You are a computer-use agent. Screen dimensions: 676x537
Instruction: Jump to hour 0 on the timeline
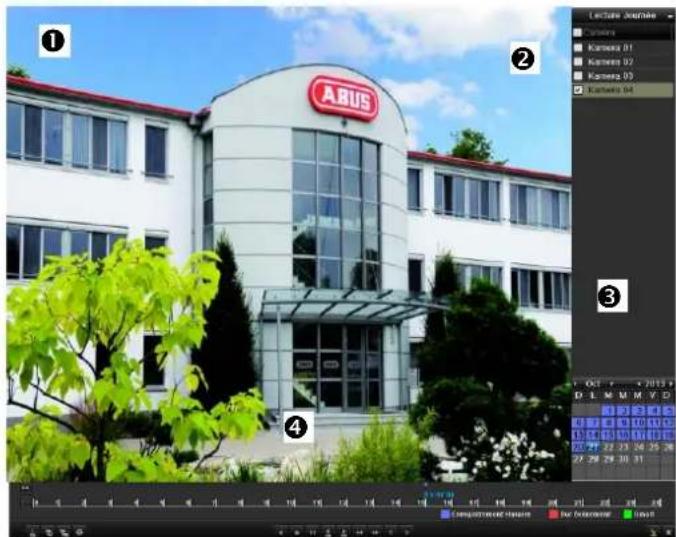[35, 503]
